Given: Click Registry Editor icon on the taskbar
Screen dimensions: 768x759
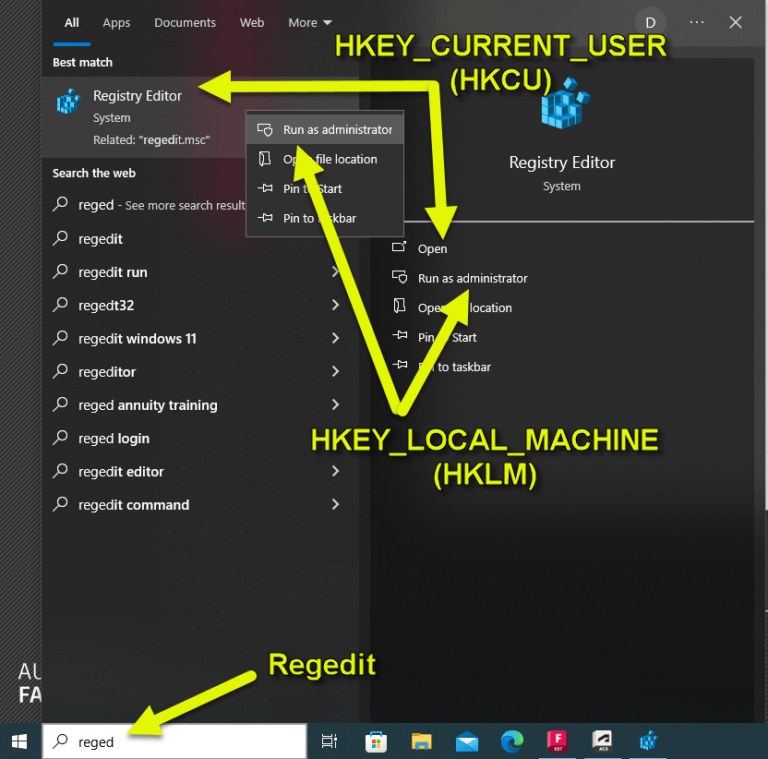Looking at the screenshot, I should [x=648, y=741].
